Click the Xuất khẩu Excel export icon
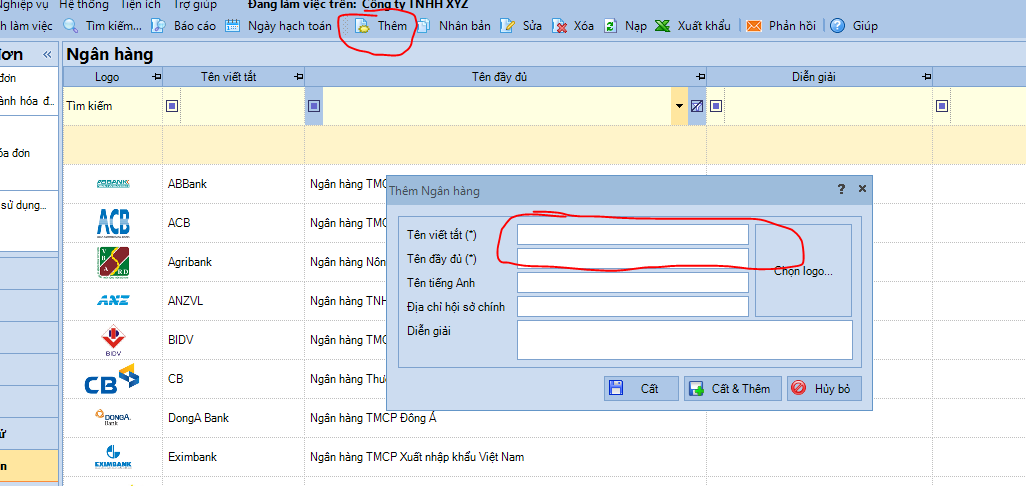This screenshot has height=486, width=1026. [662, 26]
